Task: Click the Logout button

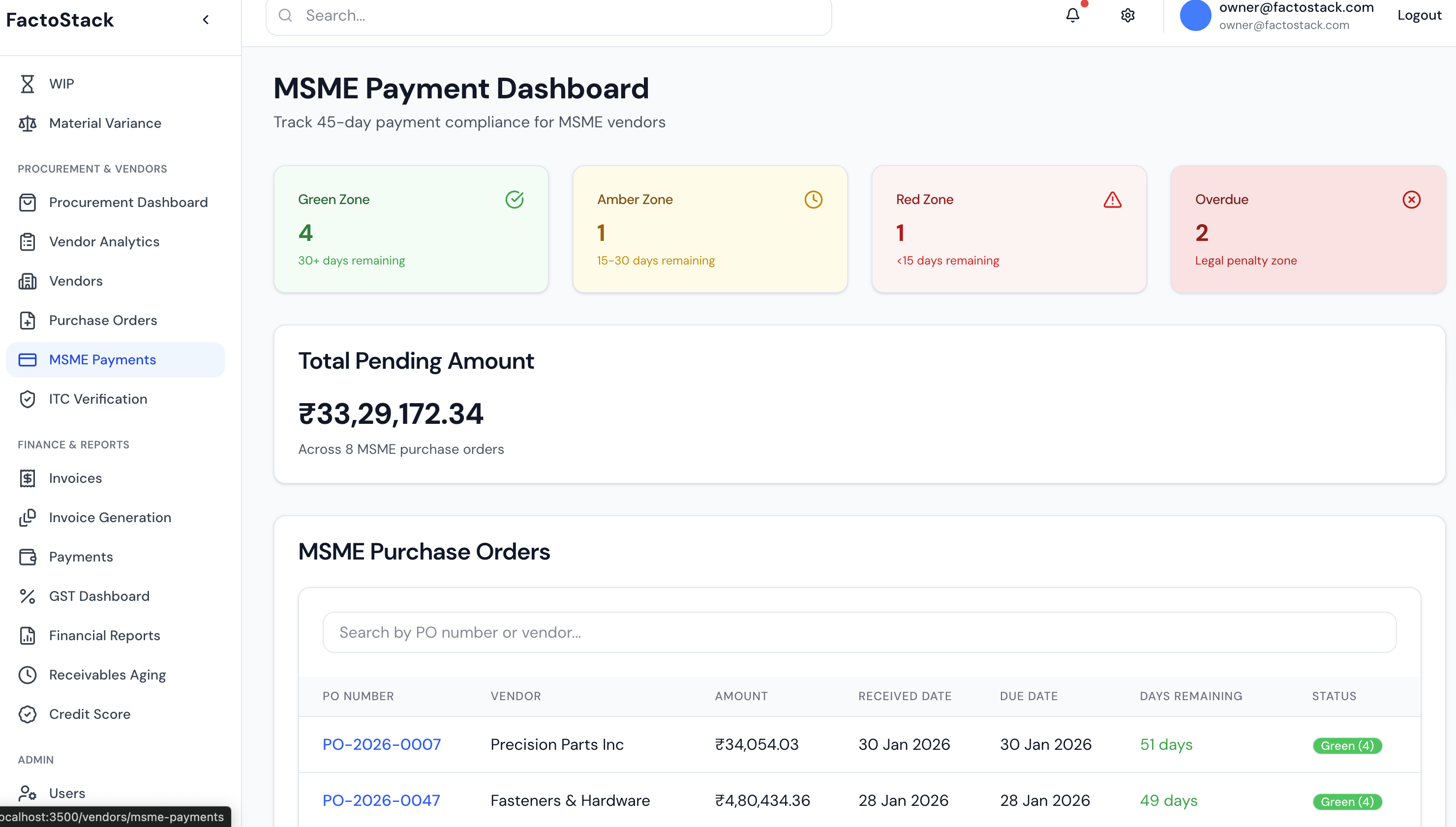Action: pyautogui.click(x=1419, y=15)
